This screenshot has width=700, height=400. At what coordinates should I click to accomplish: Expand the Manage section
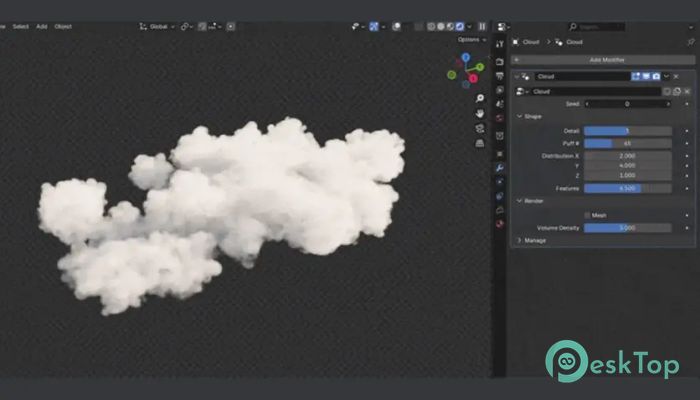519,240
